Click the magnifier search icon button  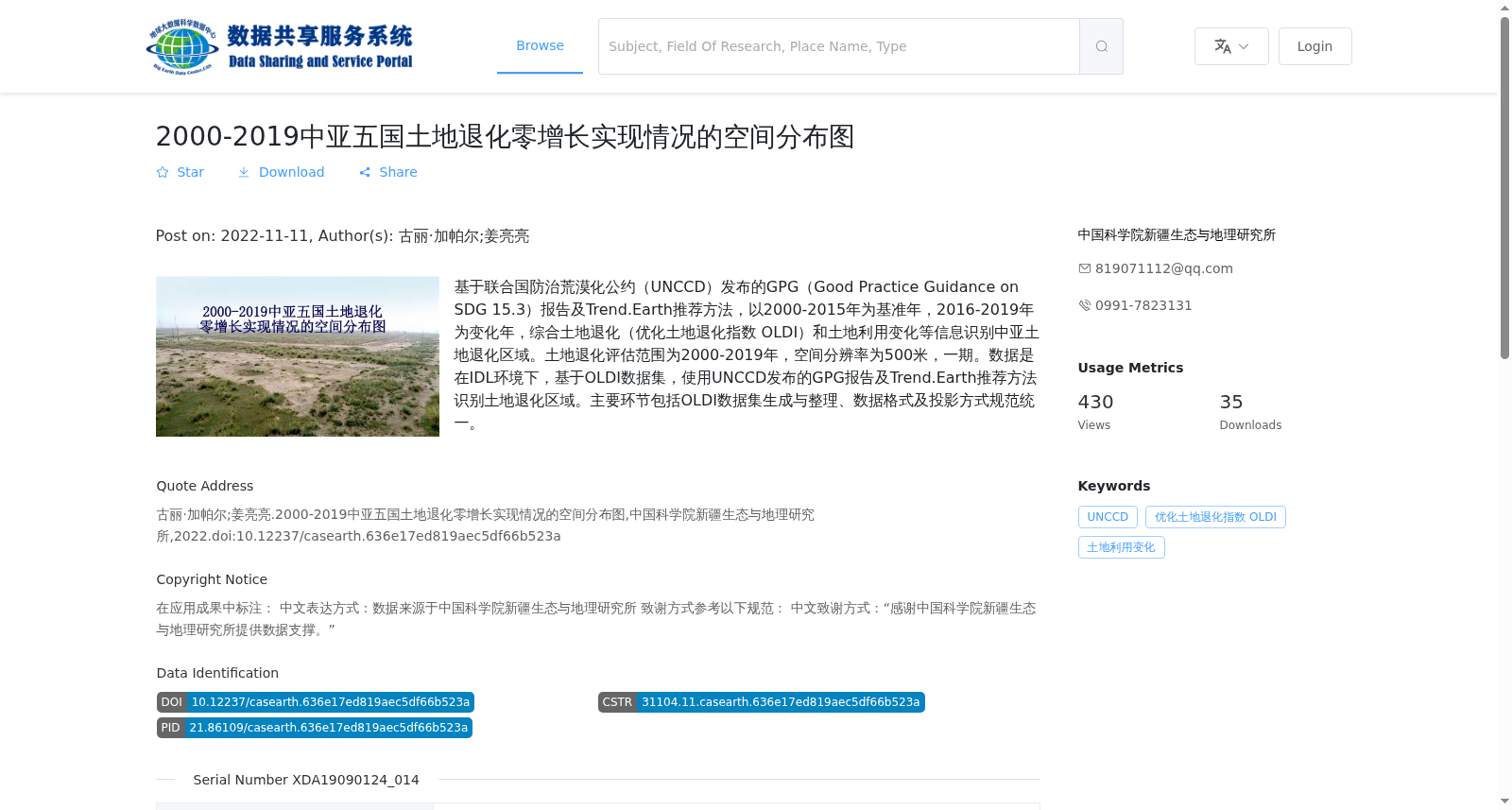pos(1101,46)
